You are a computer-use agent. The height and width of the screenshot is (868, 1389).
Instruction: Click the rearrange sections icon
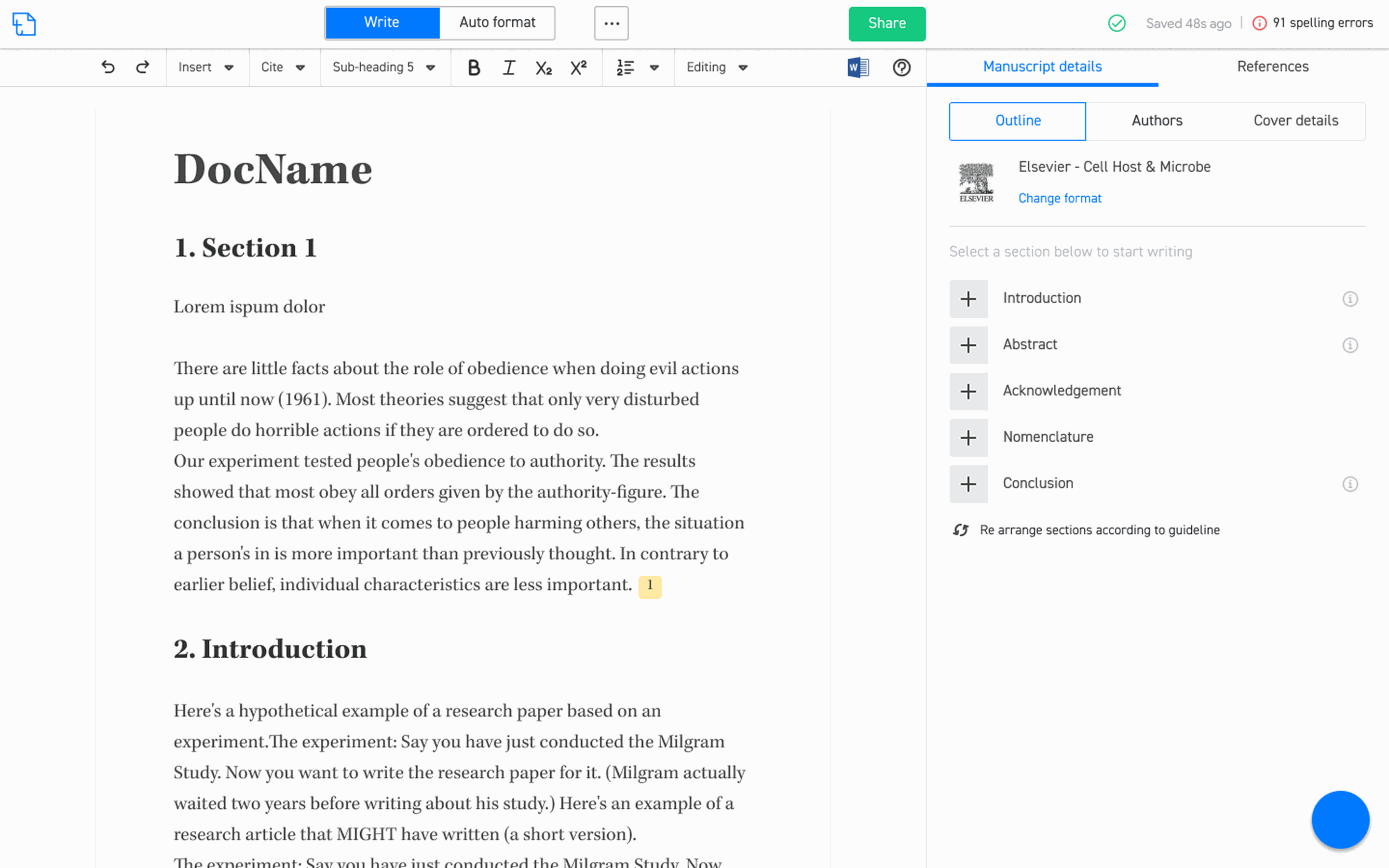coord(961,530)
